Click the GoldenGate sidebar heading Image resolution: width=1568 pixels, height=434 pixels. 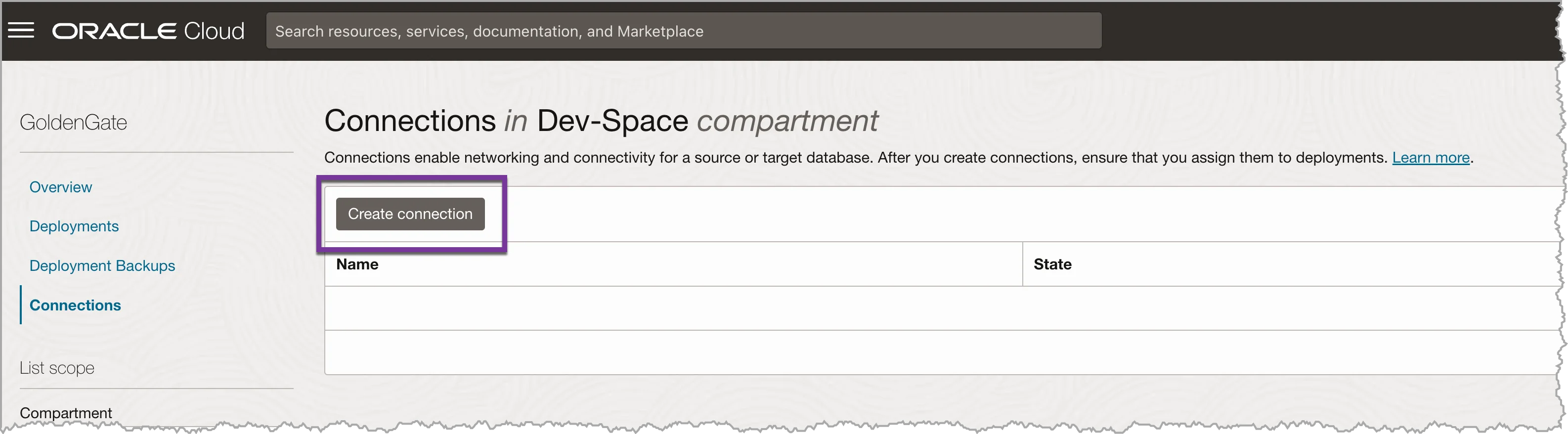[x=74, y=123]
